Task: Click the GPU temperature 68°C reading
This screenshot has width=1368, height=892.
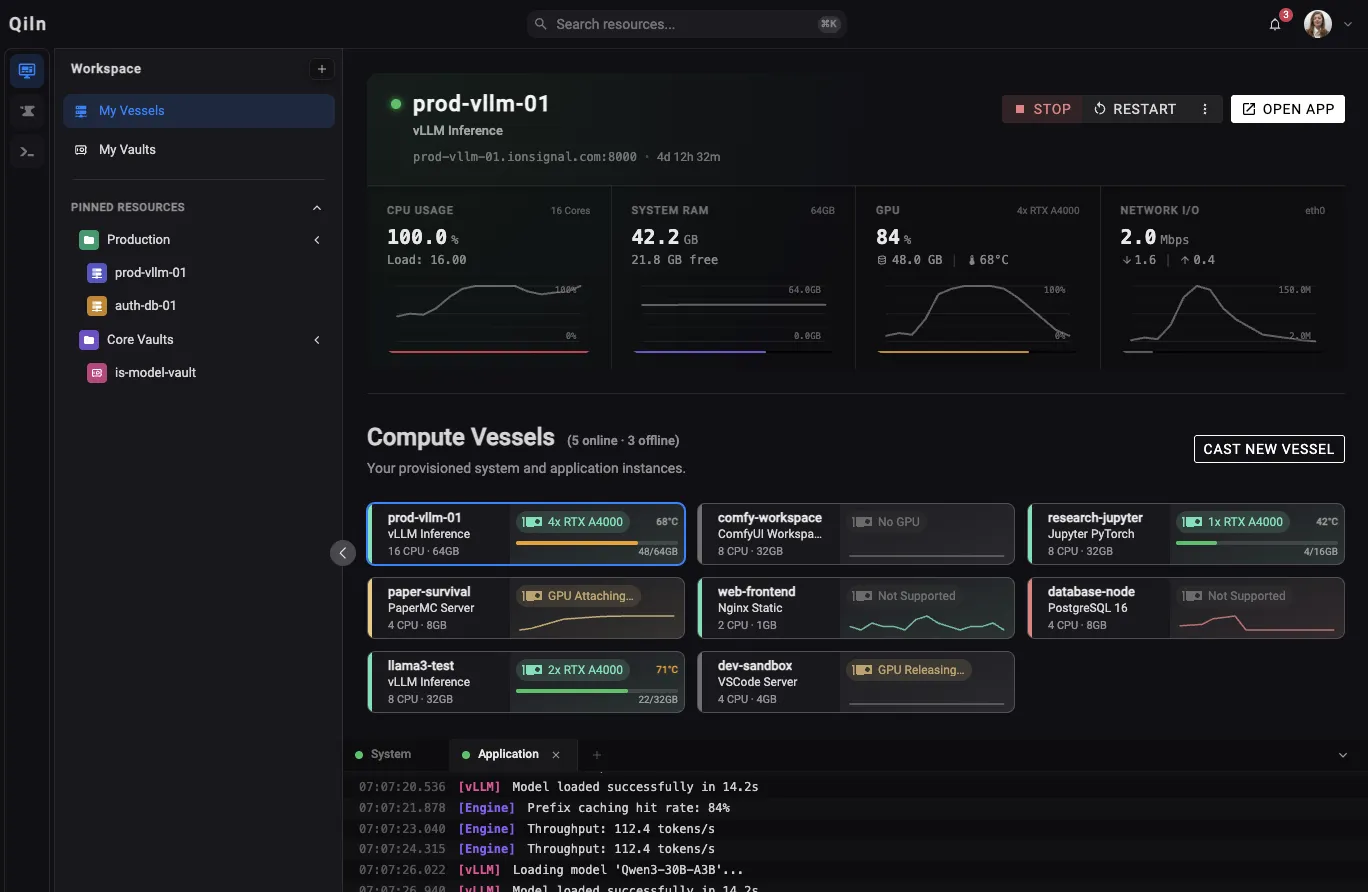Action: [x=988, y=260]
